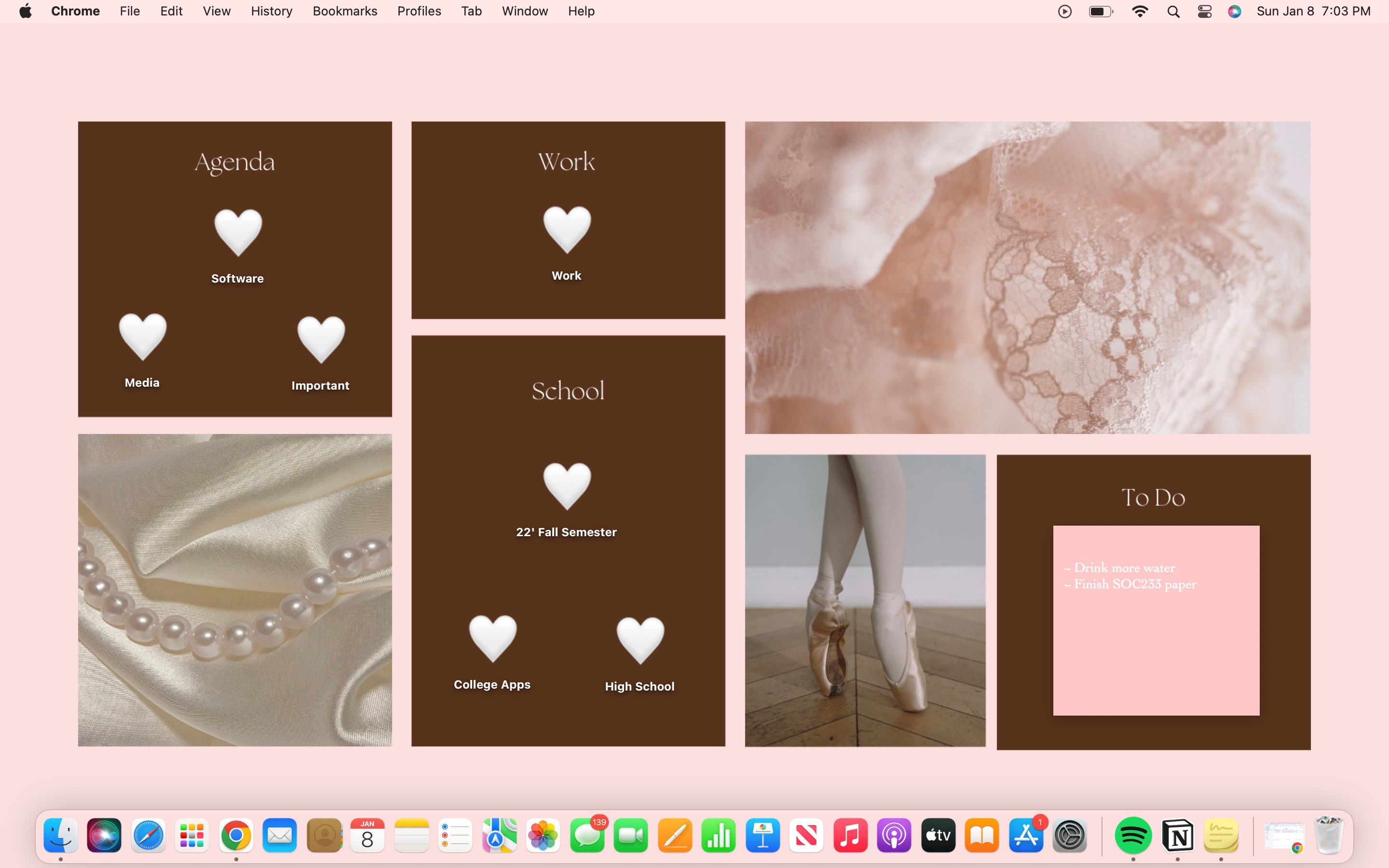Open the History menu
This screenshot has width=1389, height=868.
click(x=271, y=11)
